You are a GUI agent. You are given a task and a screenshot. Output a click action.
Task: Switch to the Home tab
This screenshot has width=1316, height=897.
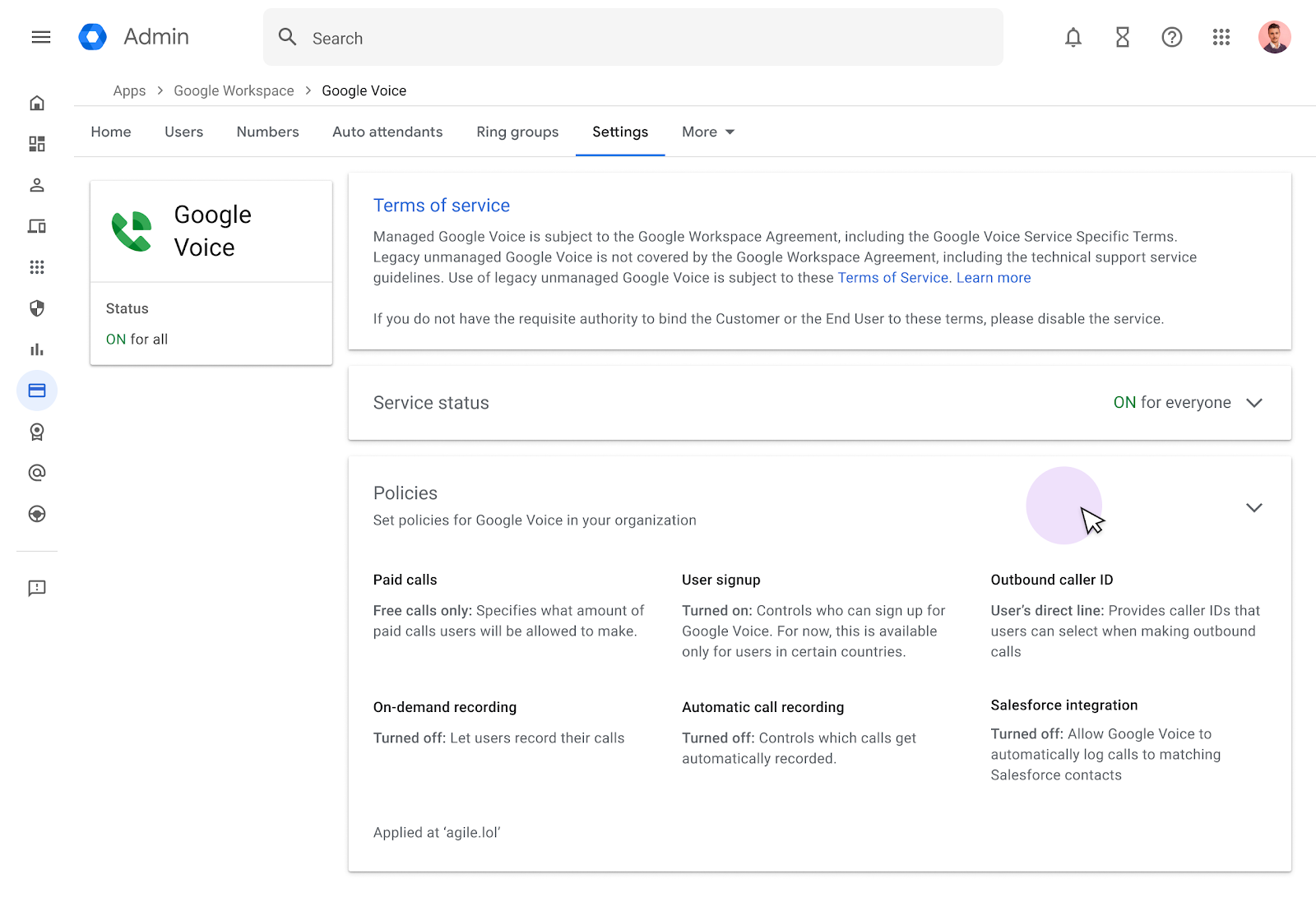click(111, 132)
